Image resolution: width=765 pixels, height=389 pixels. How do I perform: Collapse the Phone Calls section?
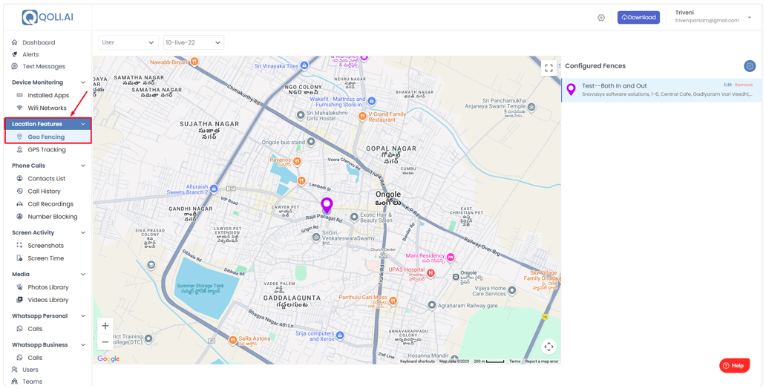[83, 166]
